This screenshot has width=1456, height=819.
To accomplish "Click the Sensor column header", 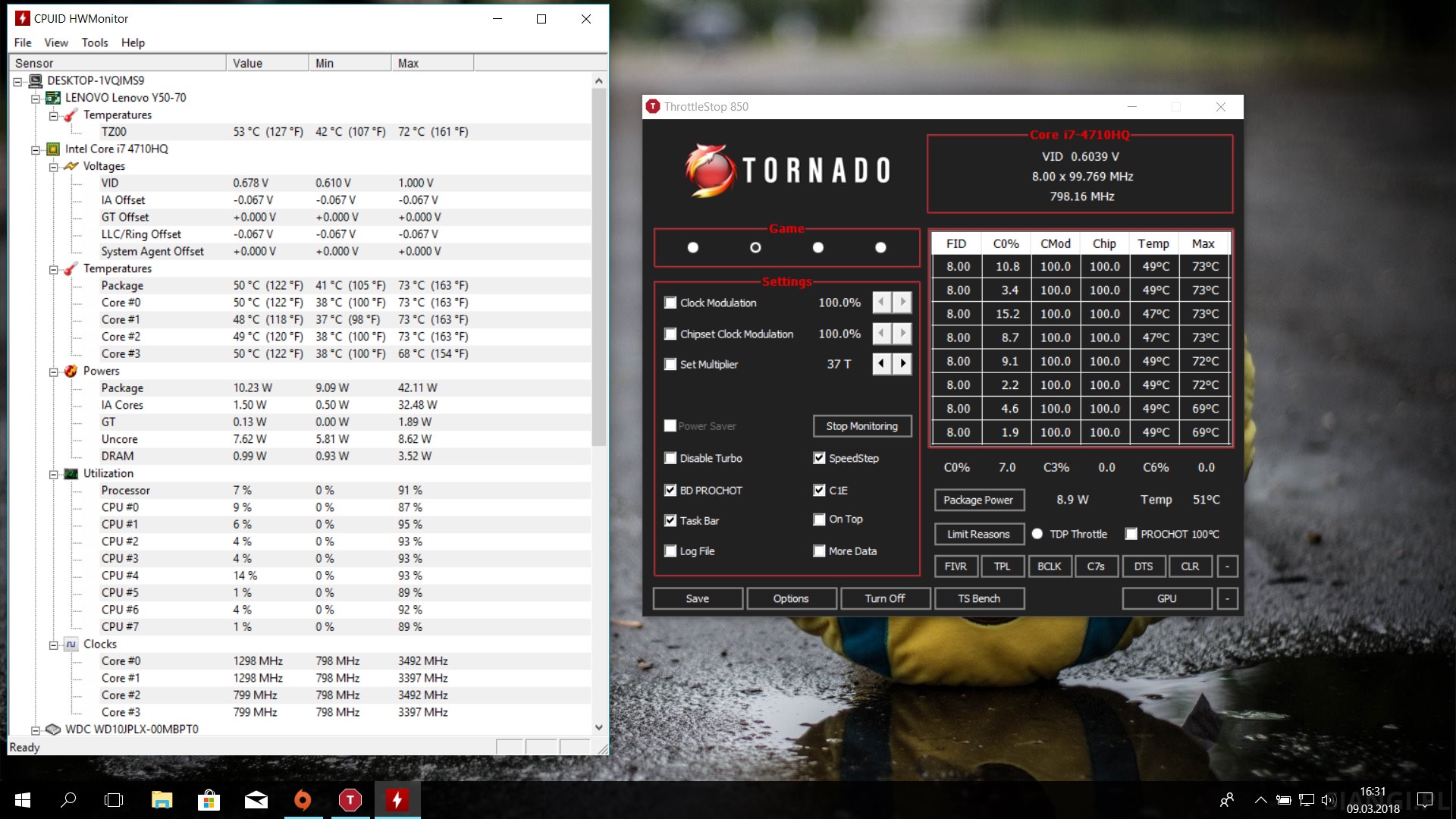I will point(118,63).
